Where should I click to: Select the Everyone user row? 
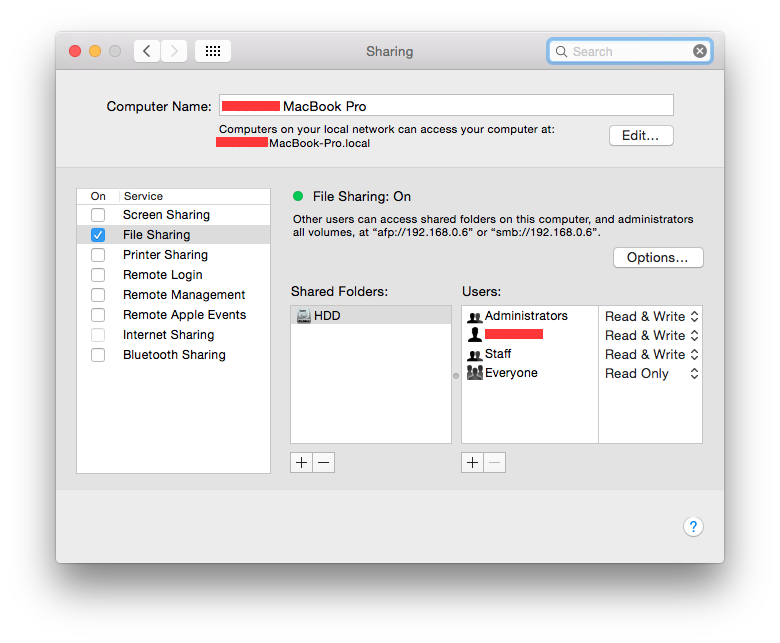coord(530,373)
